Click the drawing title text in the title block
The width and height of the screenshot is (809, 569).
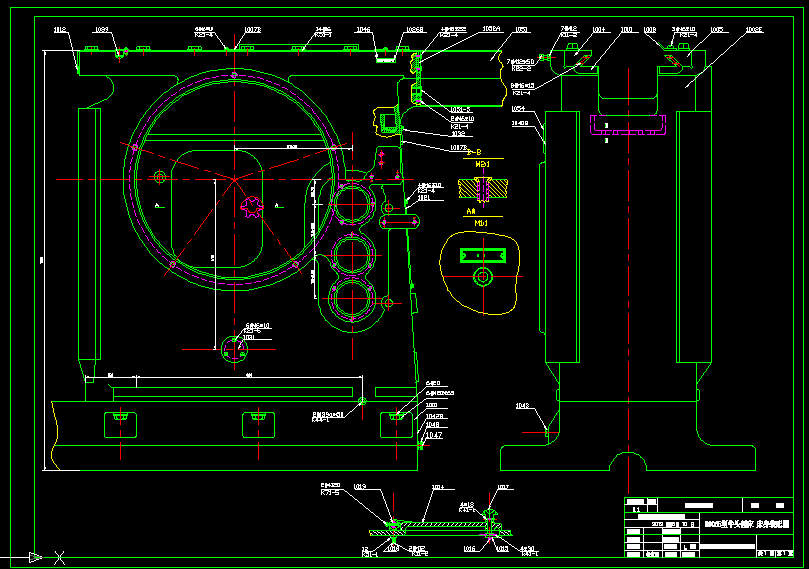(x=747, y=524)
